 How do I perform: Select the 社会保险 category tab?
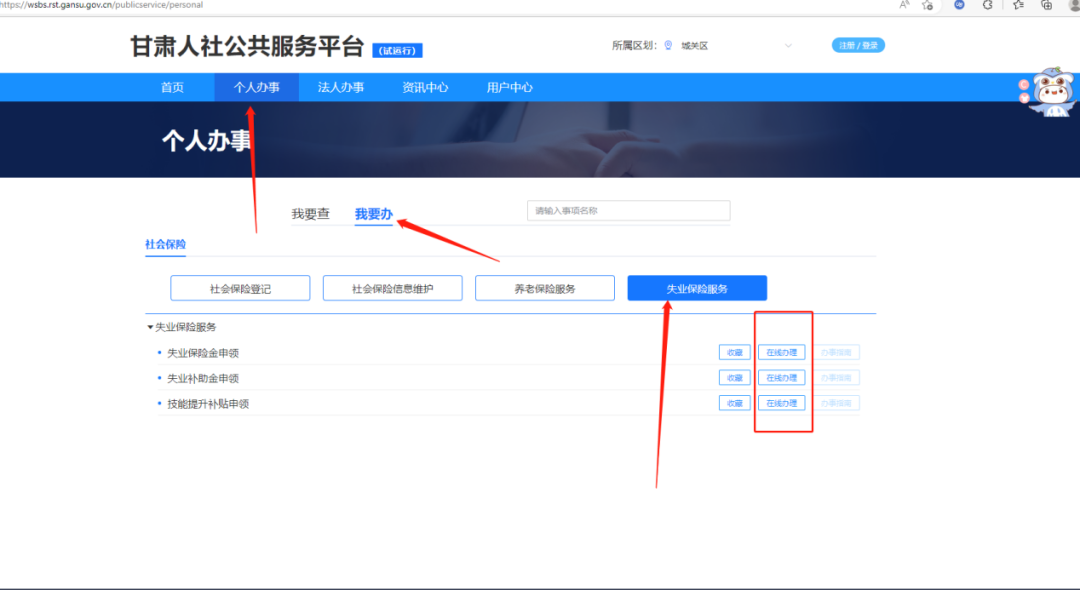(x=165, y=244)
